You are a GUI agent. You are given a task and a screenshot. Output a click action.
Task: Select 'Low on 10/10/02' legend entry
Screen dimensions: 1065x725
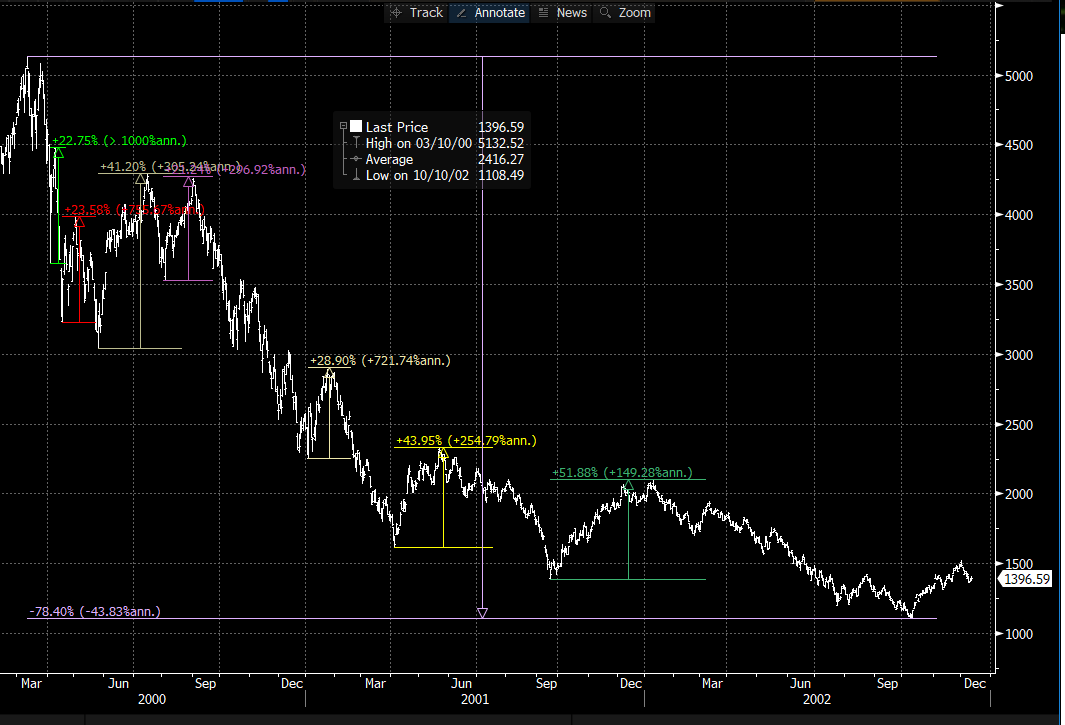(417, 175)
